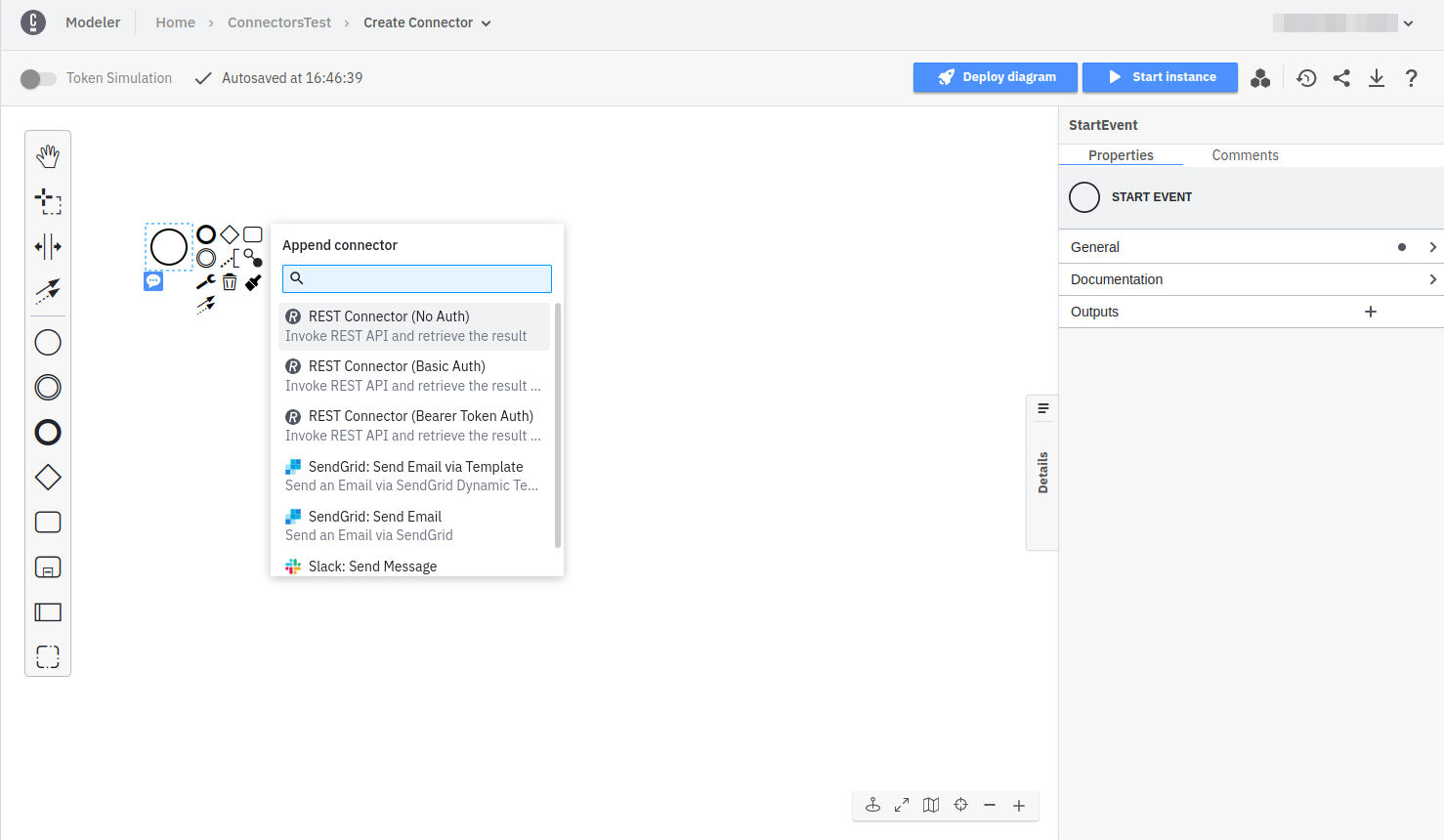The width and height of the screenshot is (1444, 840).
Task: Open the Create Connector dropdown
Action: pos(427,22)
